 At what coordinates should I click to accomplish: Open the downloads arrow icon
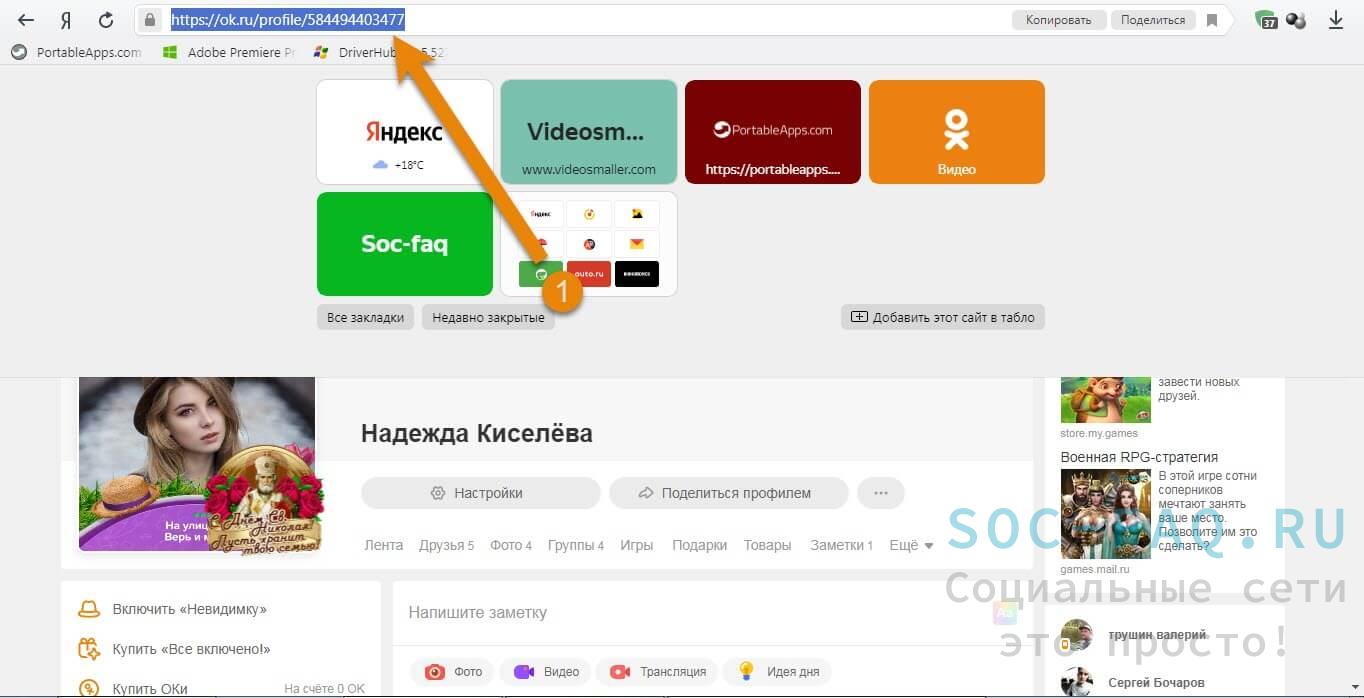coord(1336,20)
